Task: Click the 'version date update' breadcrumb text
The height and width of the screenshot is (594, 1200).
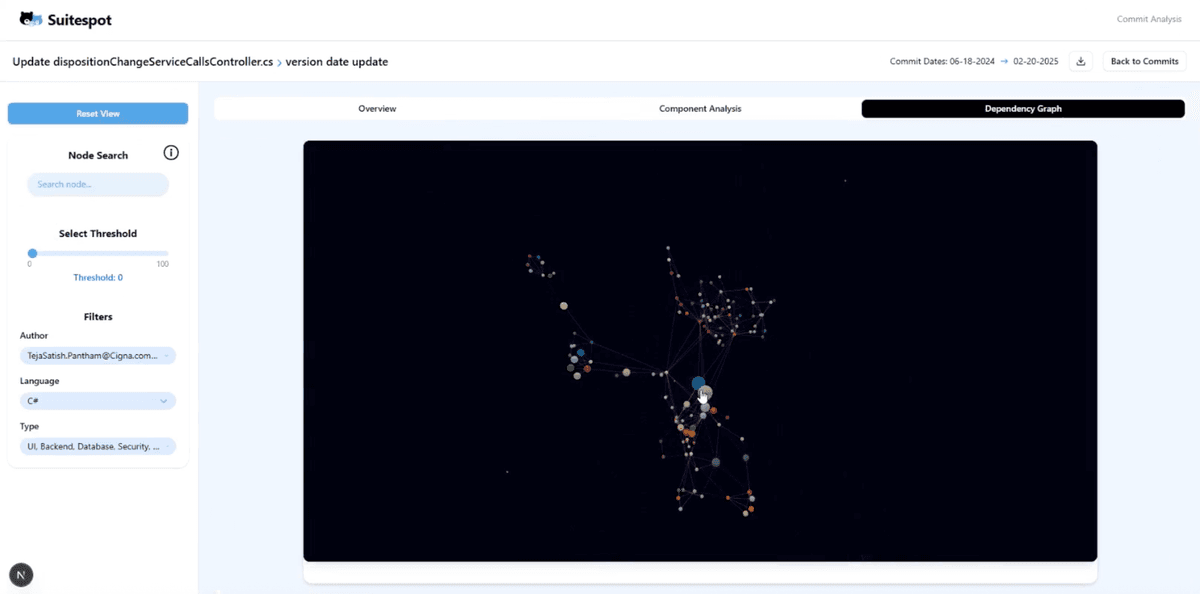Action: pos(337,62)
